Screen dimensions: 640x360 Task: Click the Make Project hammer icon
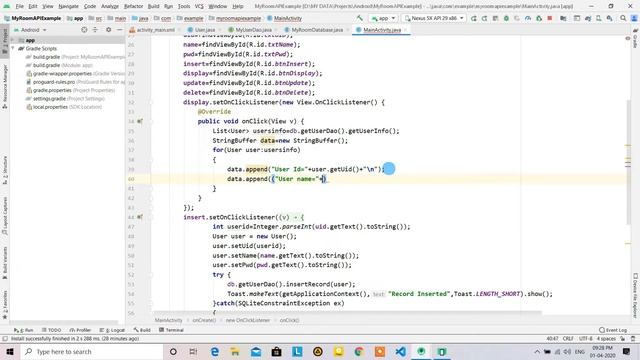point(360,18)
